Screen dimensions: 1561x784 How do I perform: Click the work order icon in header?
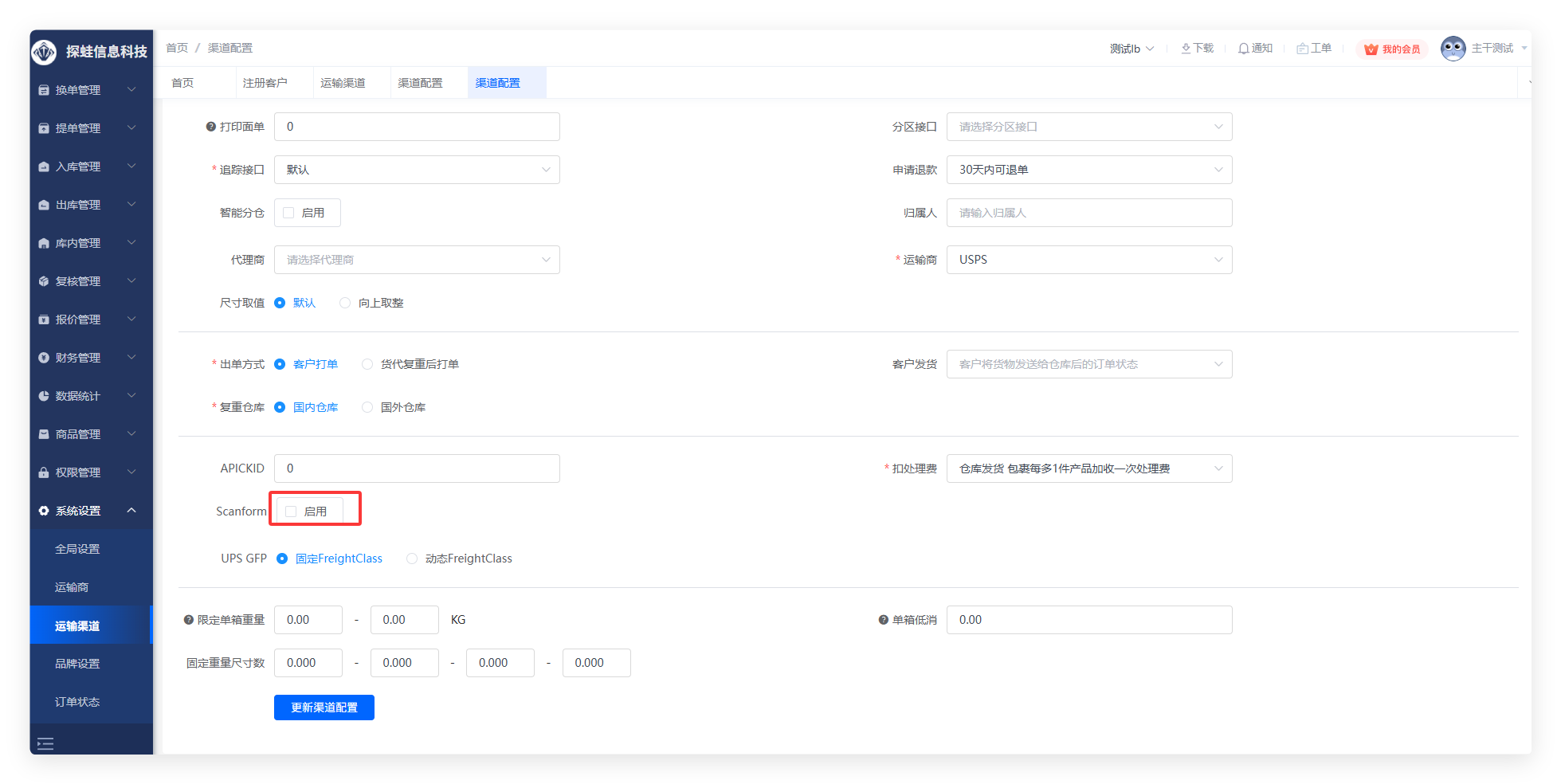coord(1302,49)
